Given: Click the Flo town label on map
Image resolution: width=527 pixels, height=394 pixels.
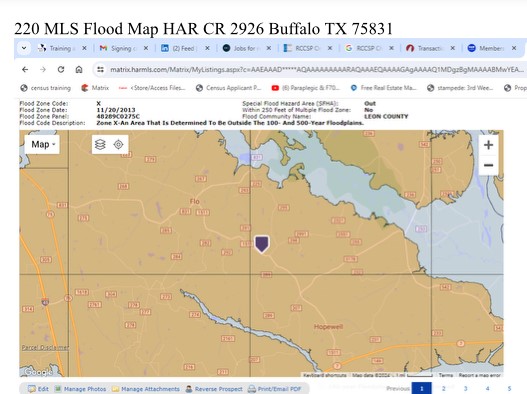Looking at the screenshot, I should pyautogui.click(x=195, y=201).
